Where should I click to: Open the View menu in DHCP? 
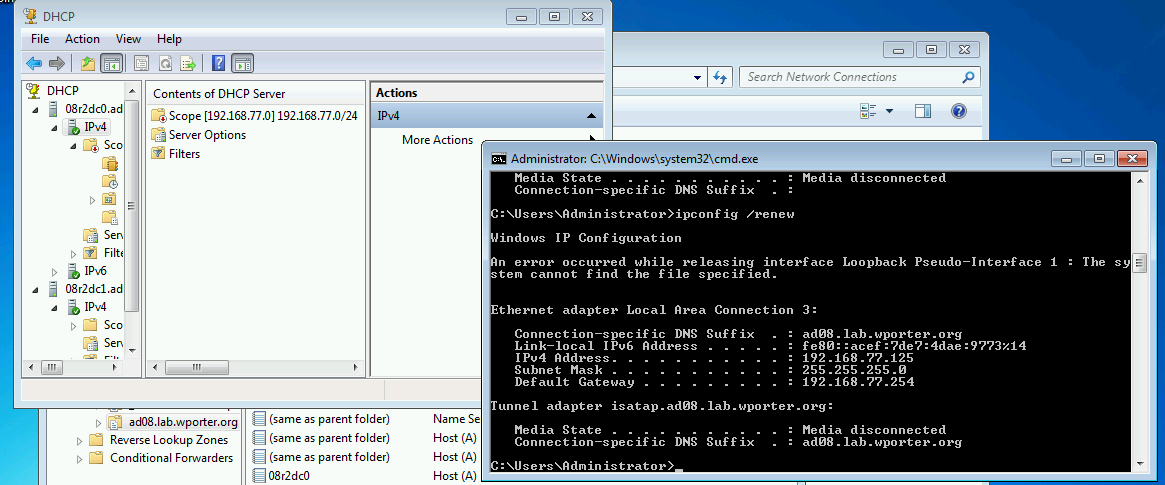coord(129,39)
